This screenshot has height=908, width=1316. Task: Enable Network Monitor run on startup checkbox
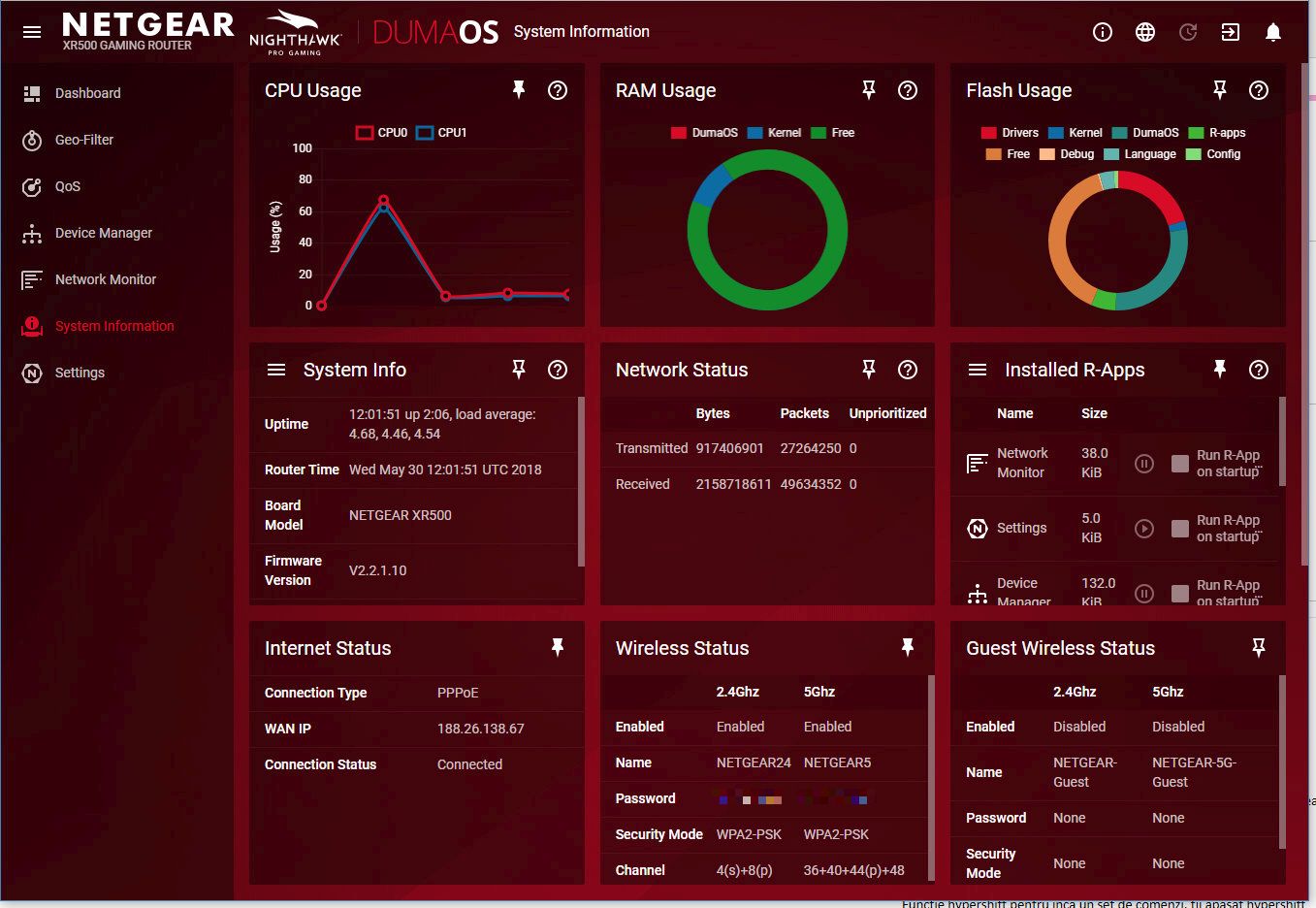point(1180,464)
